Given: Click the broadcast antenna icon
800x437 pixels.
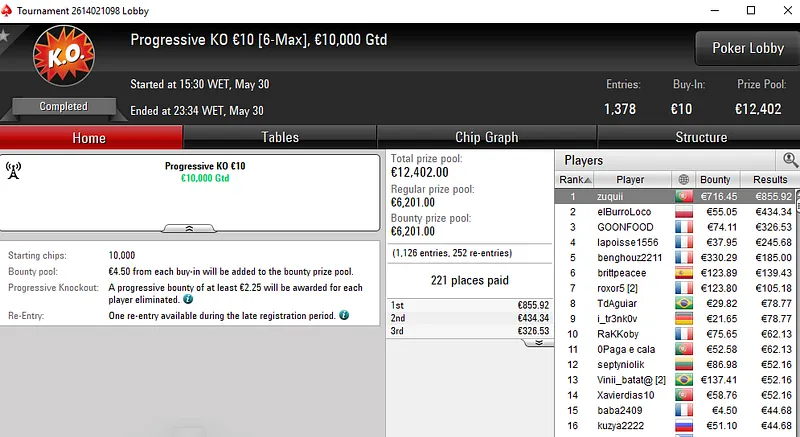Looking at the screenshot, I should click(x=13, y=171).
